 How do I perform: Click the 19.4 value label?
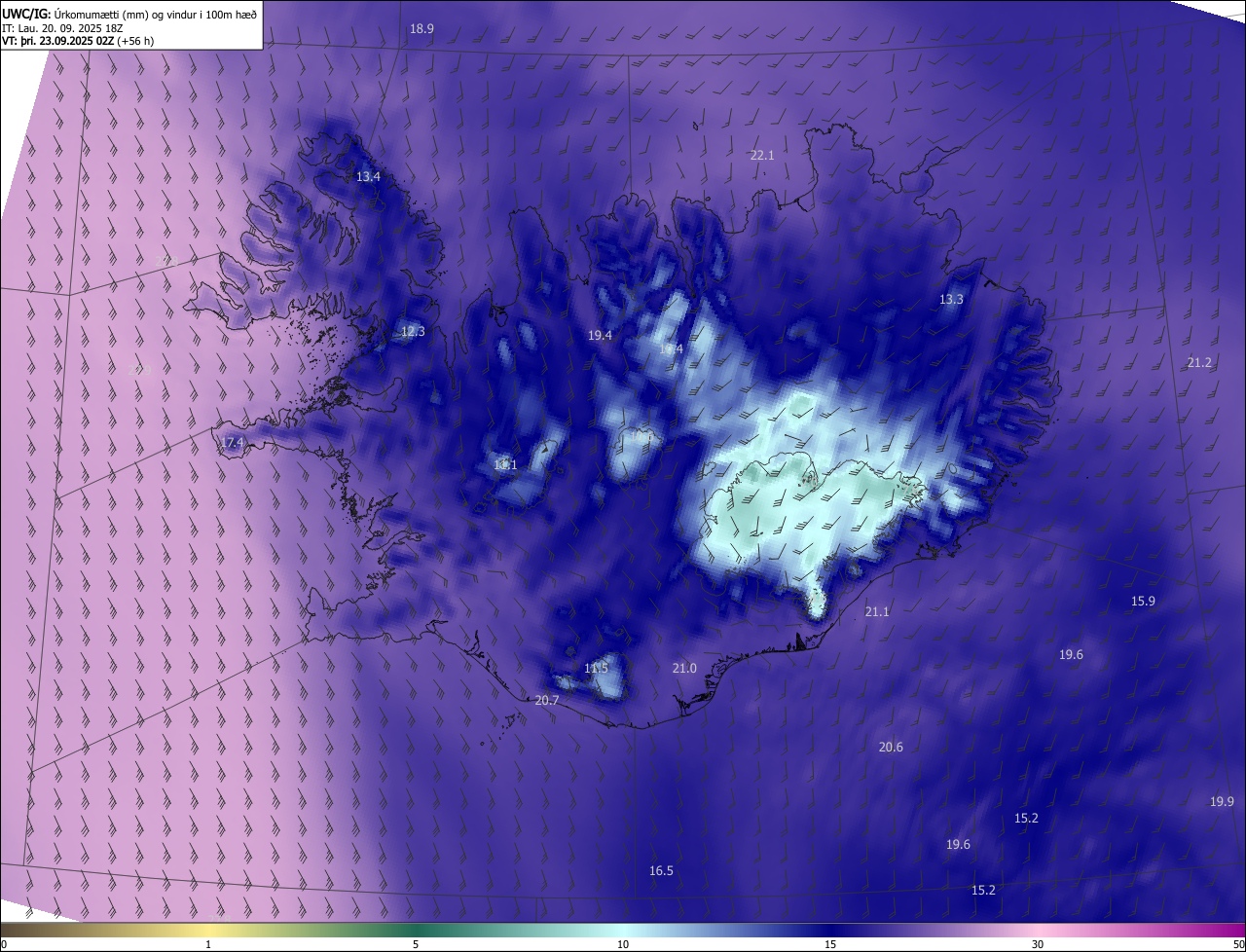tap(600, 336)
